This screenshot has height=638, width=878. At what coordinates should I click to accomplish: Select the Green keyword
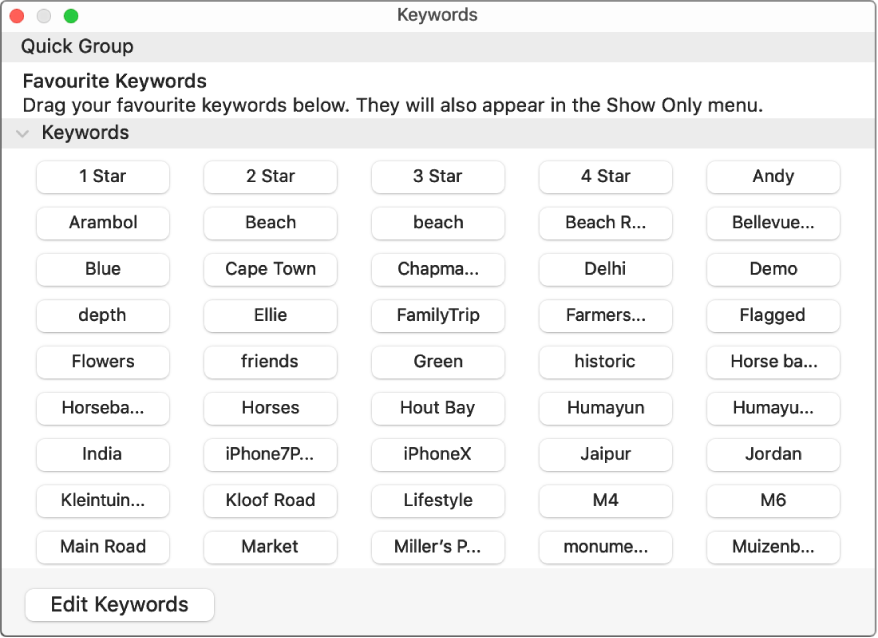click(437, 362)
